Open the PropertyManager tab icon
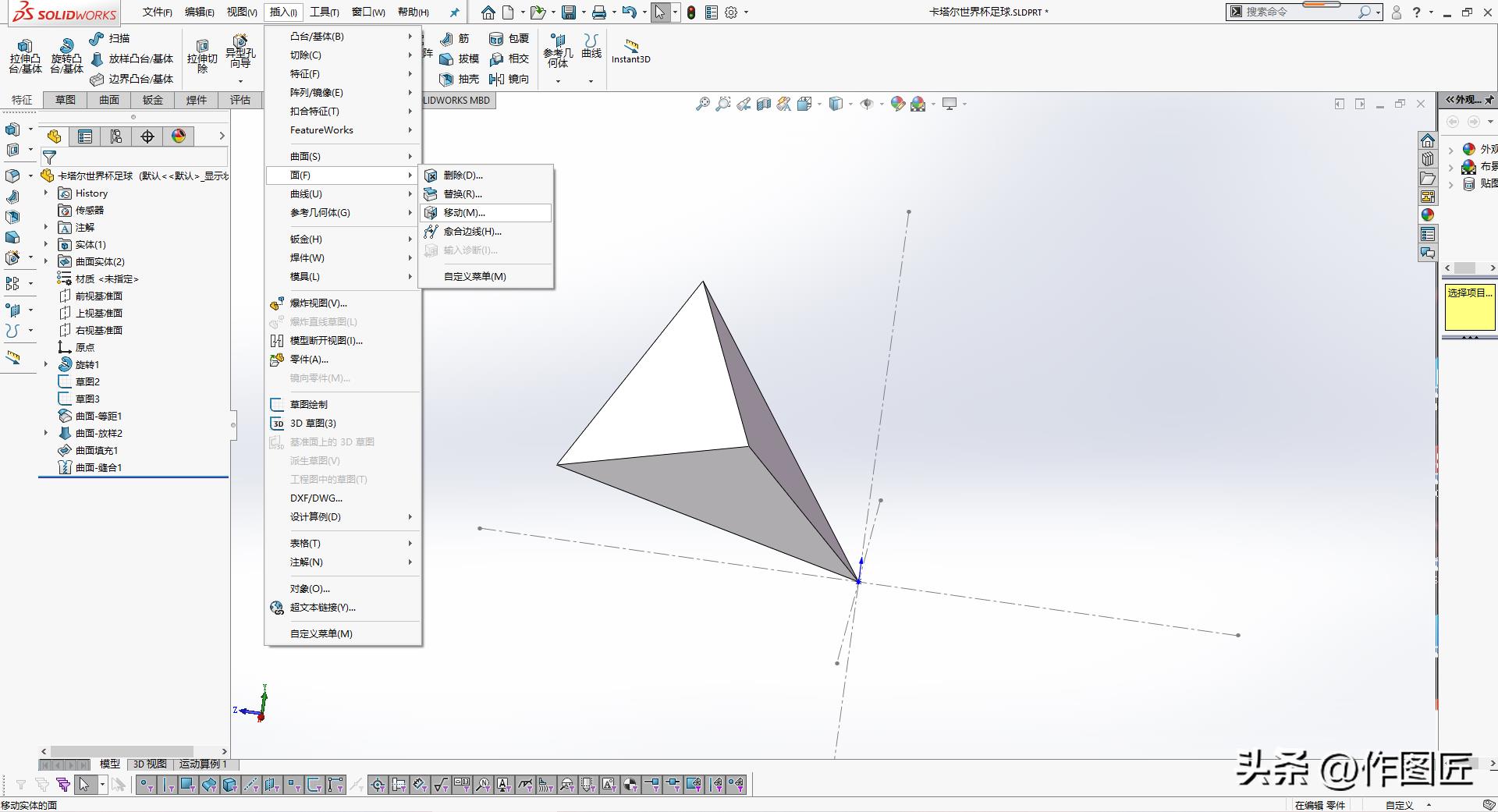The image size is (1498, 812). (x=85, y=137)
